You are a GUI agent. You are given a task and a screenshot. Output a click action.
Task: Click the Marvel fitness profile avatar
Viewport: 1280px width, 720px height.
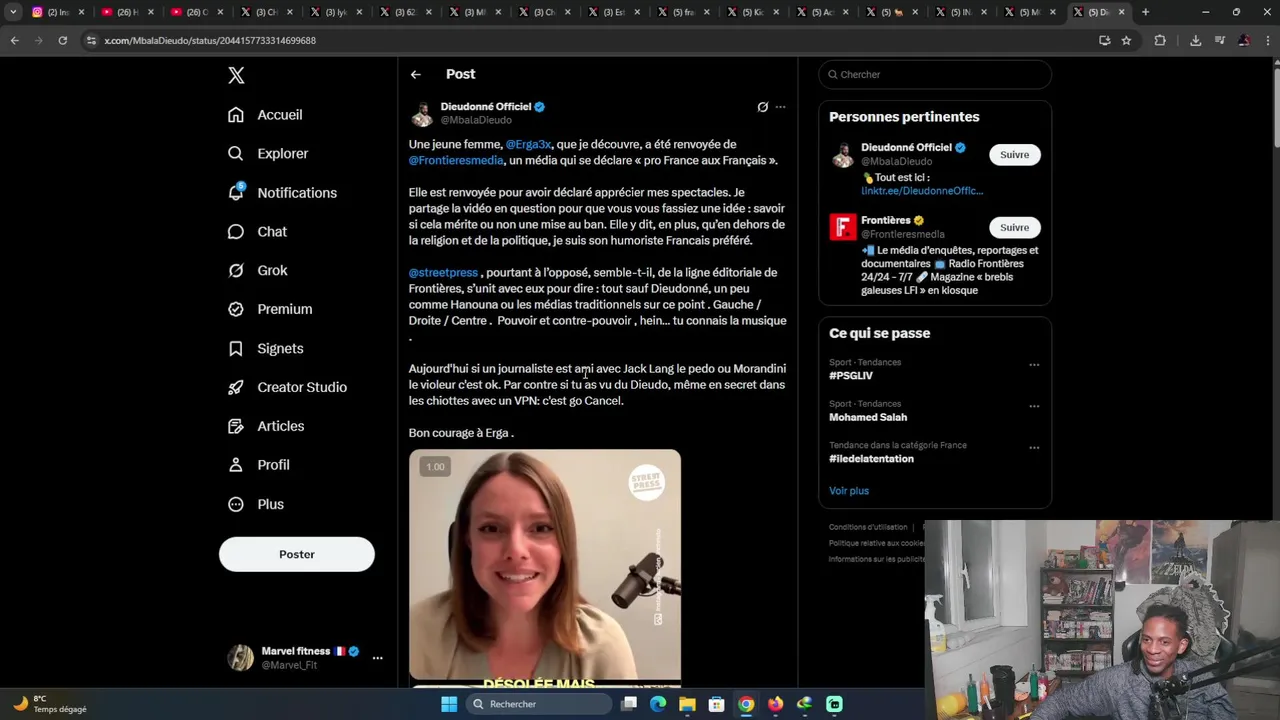[x=240, y=658]
